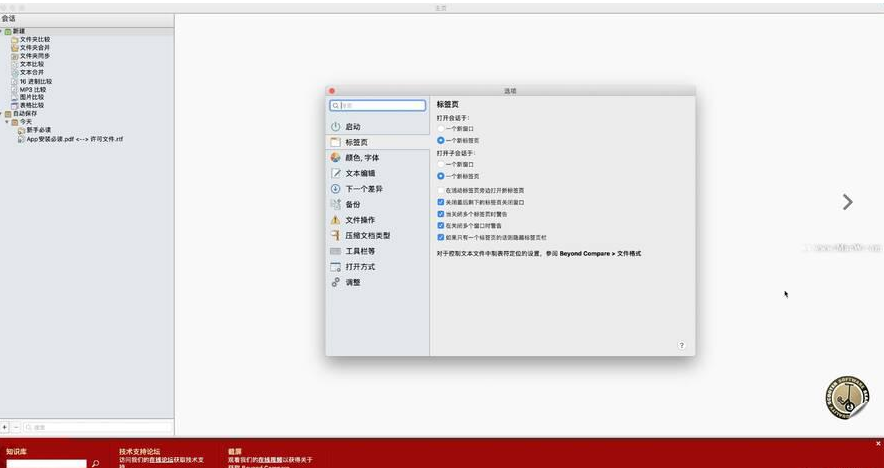Uncheck 关闭最后剩下的标签页关闭窗口 option
Image resolution: width=884 pixels, height=468 pixels.
(441, 202)
